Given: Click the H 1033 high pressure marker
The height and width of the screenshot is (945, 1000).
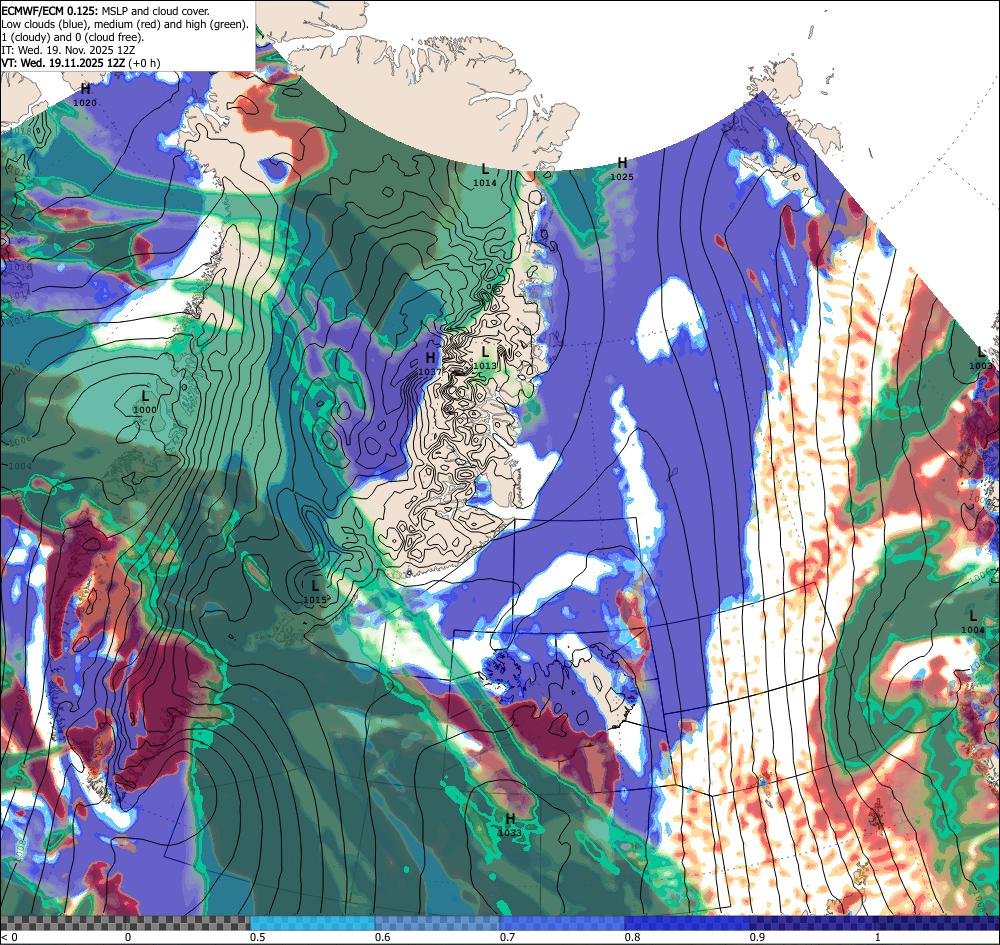Looking at the screenshot, I should click(510, 824).
